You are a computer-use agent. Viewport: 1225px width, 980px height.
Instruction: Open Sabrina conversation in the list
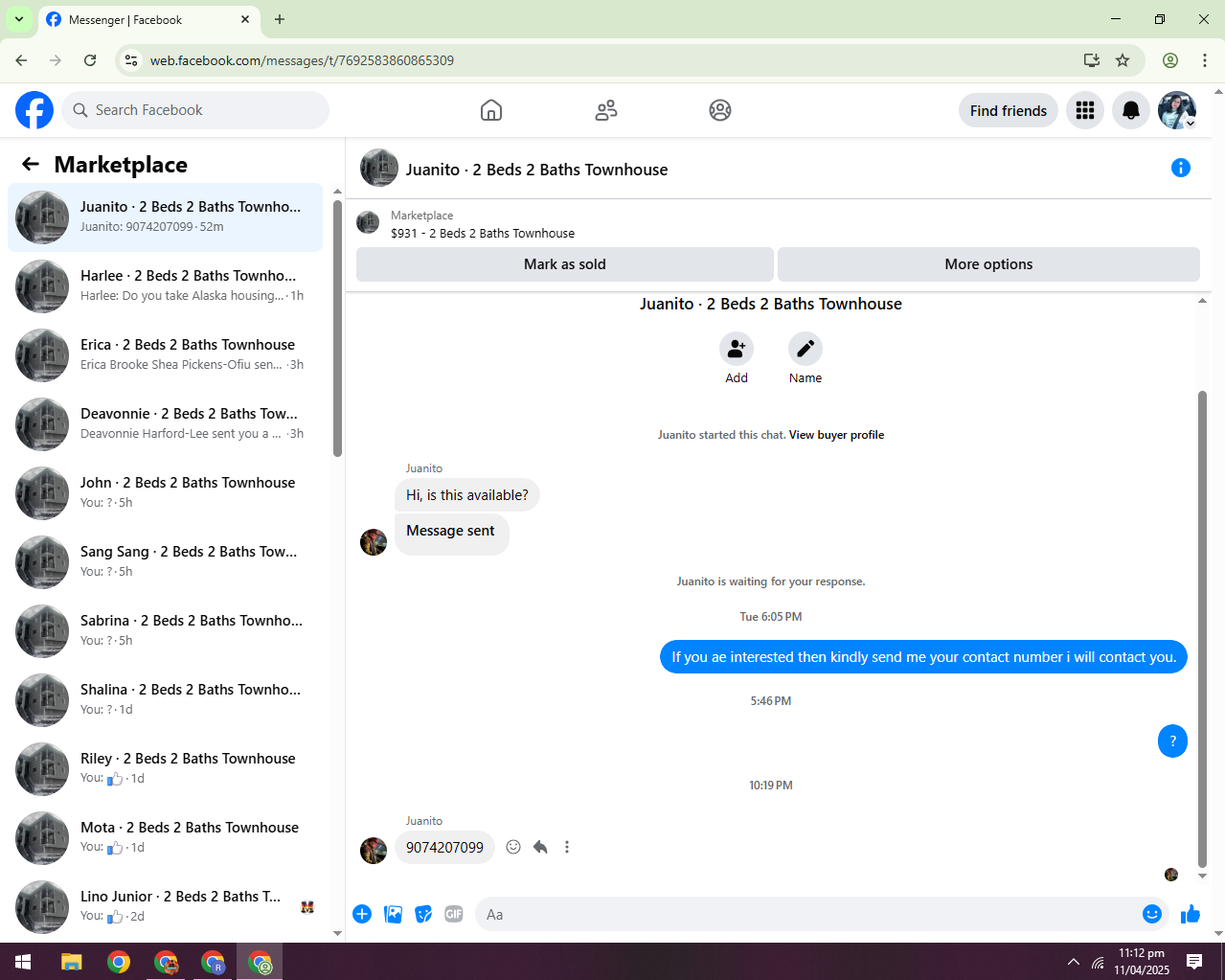(165, 631)
